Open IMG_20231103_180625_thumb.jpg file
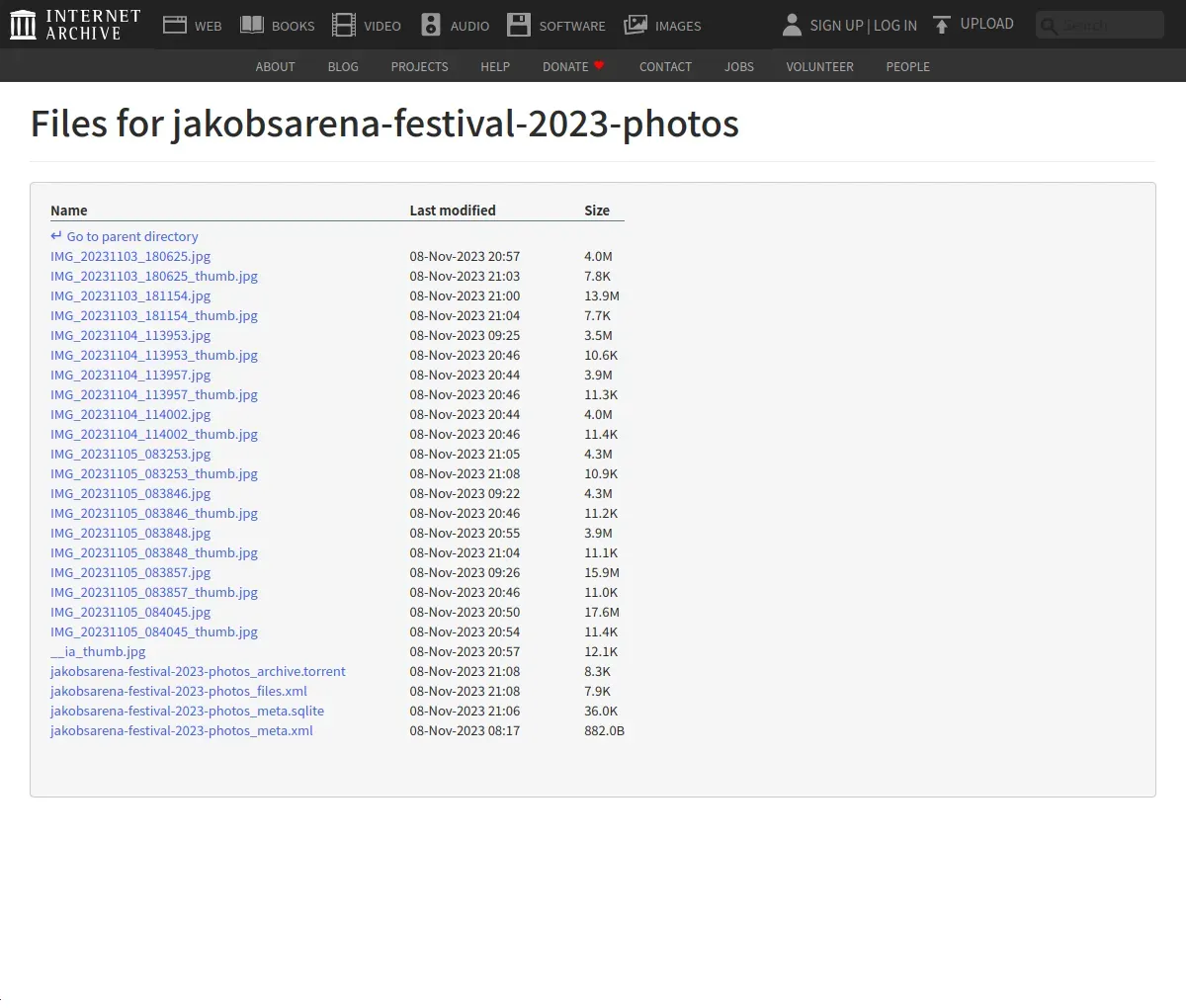The width and height of the screenshot is (1186, 1008). point(154,276)
